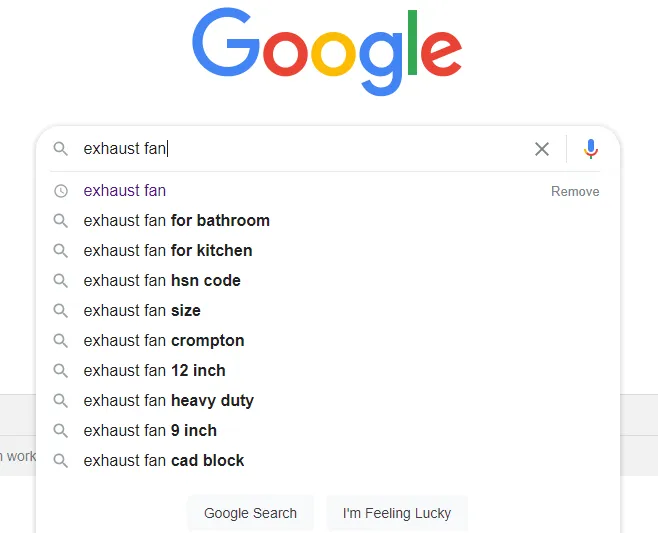
Task: Click the clock history icon beside exhaust fan
Action: pos(61,191)
